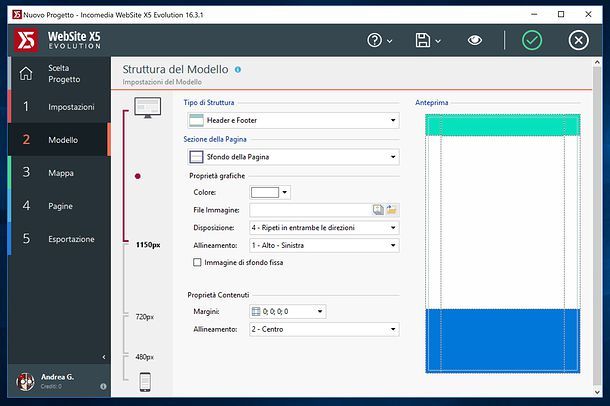610x406 pixels.
Task: Minimize the WebSite X5 window
Action: click(x=534, y=14)
